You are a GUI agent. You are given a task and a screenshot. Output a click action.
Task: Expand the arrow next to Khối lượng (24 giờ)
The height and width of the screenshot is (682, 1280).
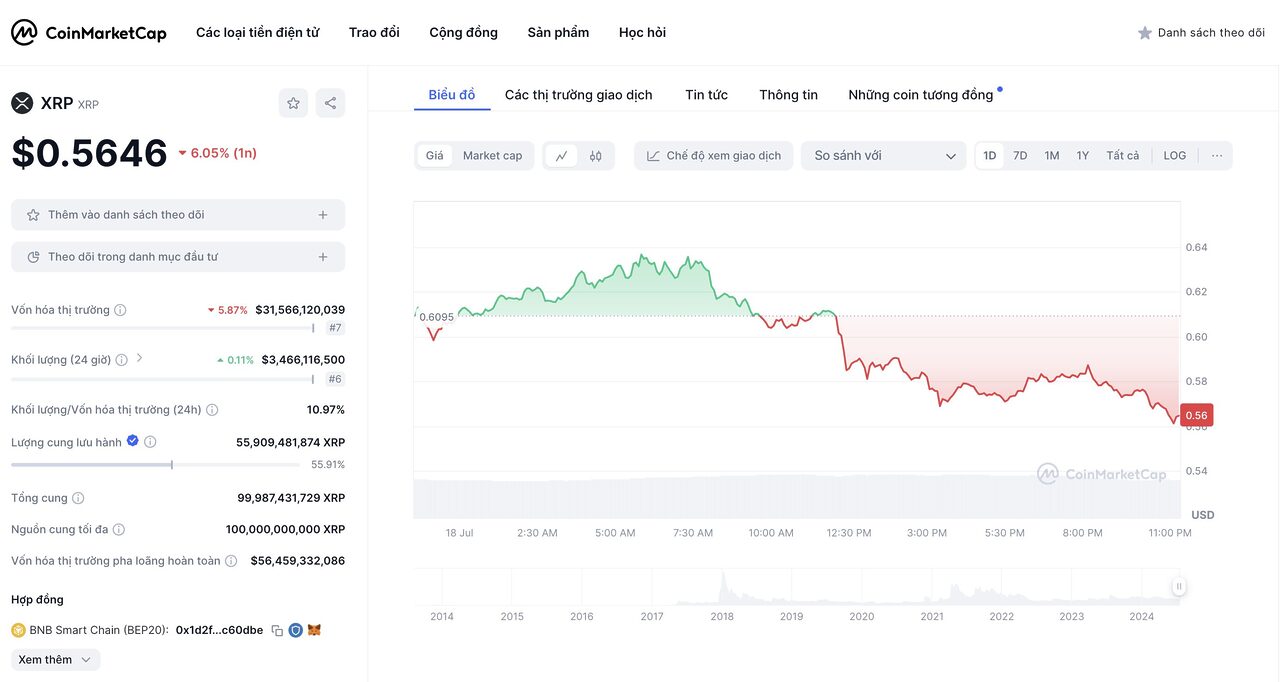click(x=139, y=358)
